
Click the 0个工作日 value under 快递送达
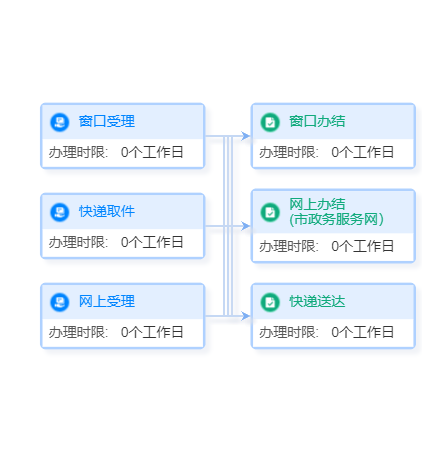coord(362,332)
